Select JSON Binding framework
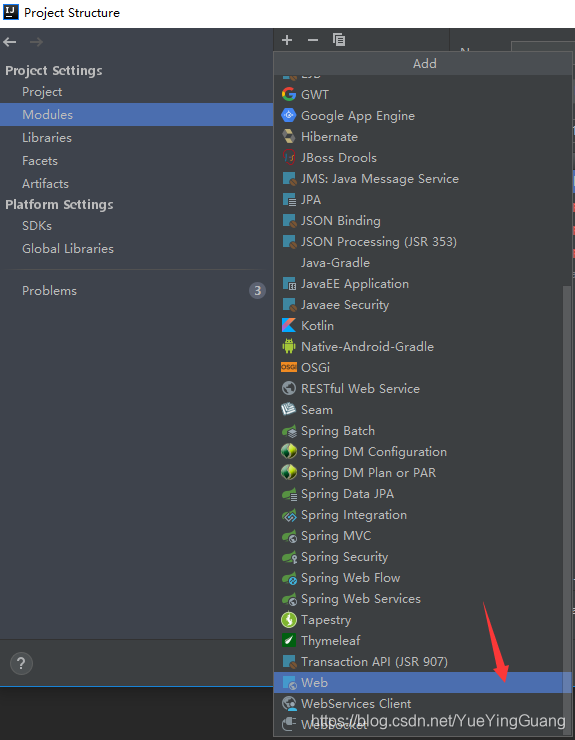The image size is (575, 740). pos(422,220)
